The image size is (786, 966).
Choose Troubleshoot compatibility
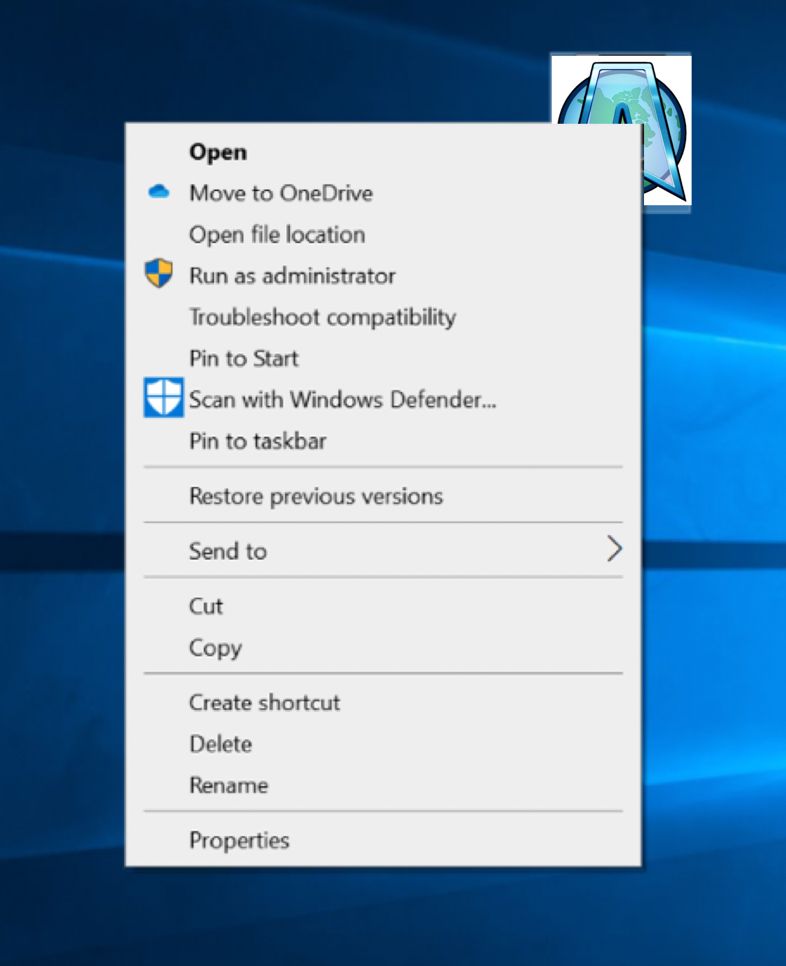[x=383, y=317]
